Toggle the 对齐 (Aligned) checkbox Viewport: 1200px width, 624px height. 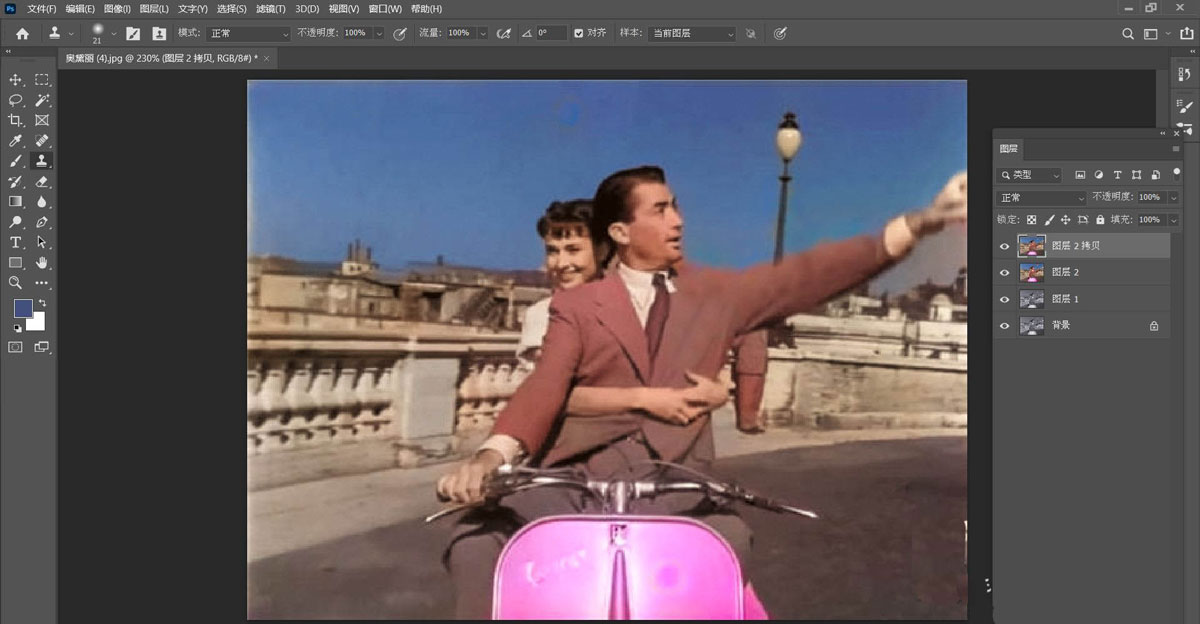[579, 33]
